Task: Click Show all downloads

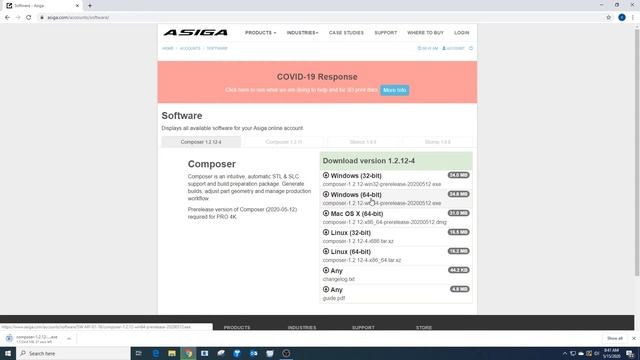Action: [x=615, y=338]
